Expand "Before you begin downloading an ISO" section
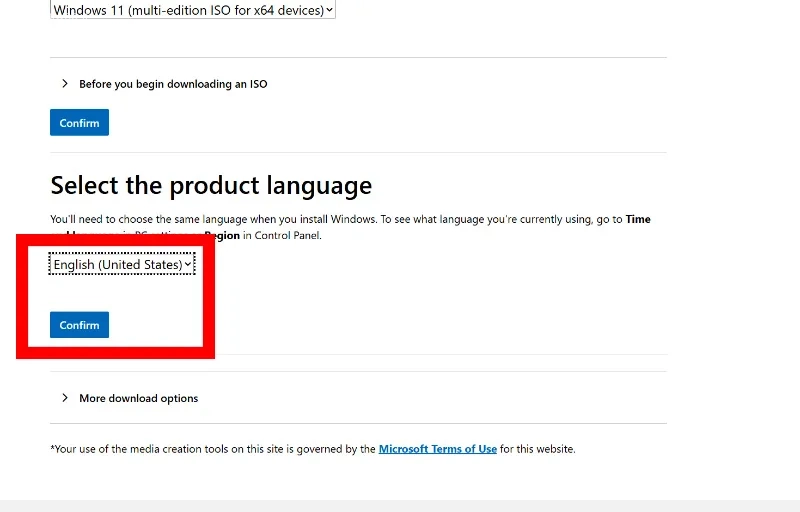 (x=173, y=84)
